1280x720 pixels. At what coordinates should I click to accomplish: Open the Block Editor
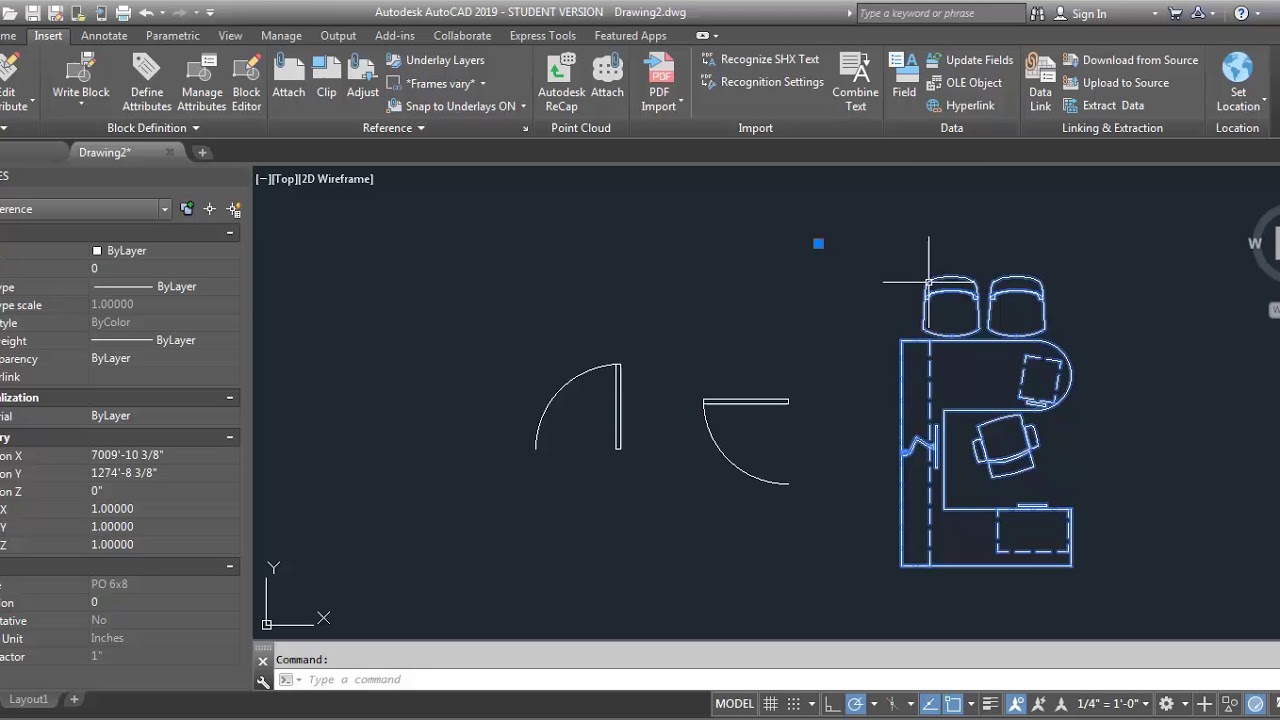[x=246, y=78]
